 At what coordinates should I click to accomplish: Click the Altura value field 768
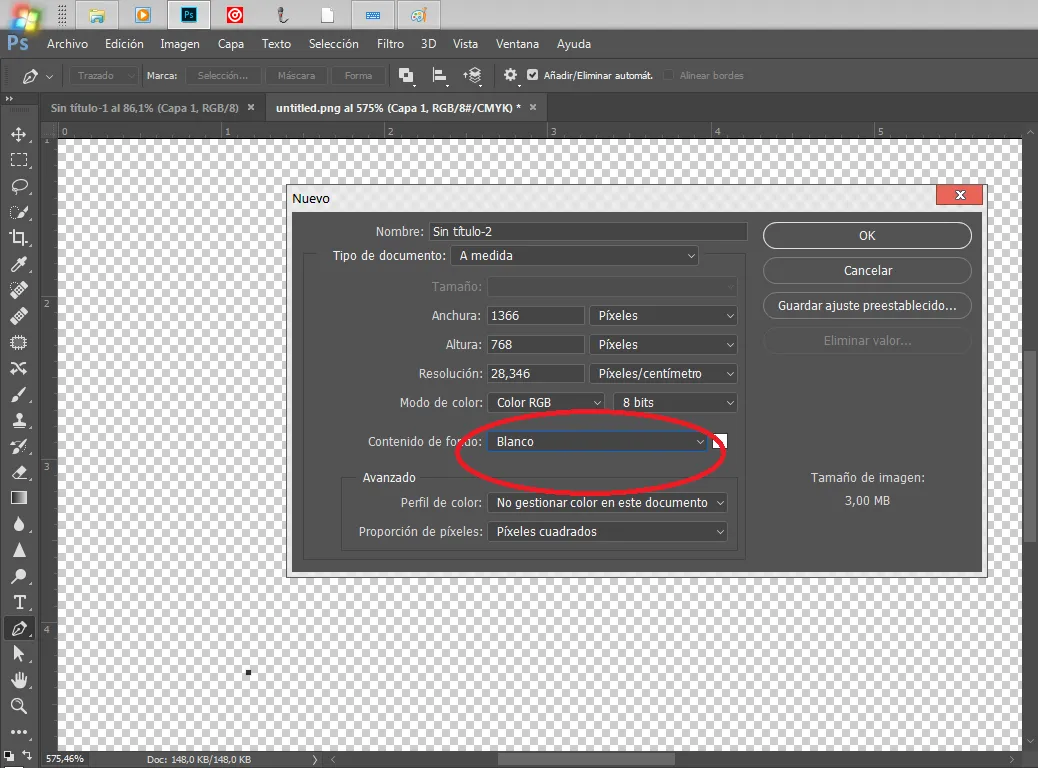coord(536,345)
